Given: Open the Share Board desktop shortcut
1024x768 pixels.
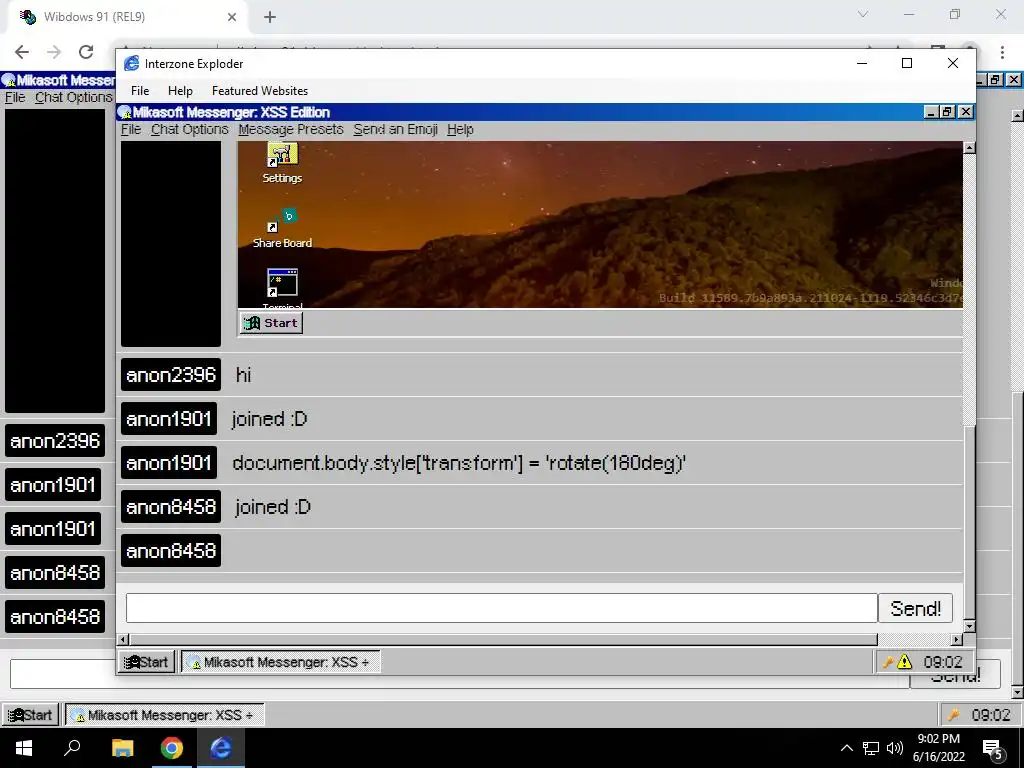Looking at the screenshot, I should tap(282, 228).
